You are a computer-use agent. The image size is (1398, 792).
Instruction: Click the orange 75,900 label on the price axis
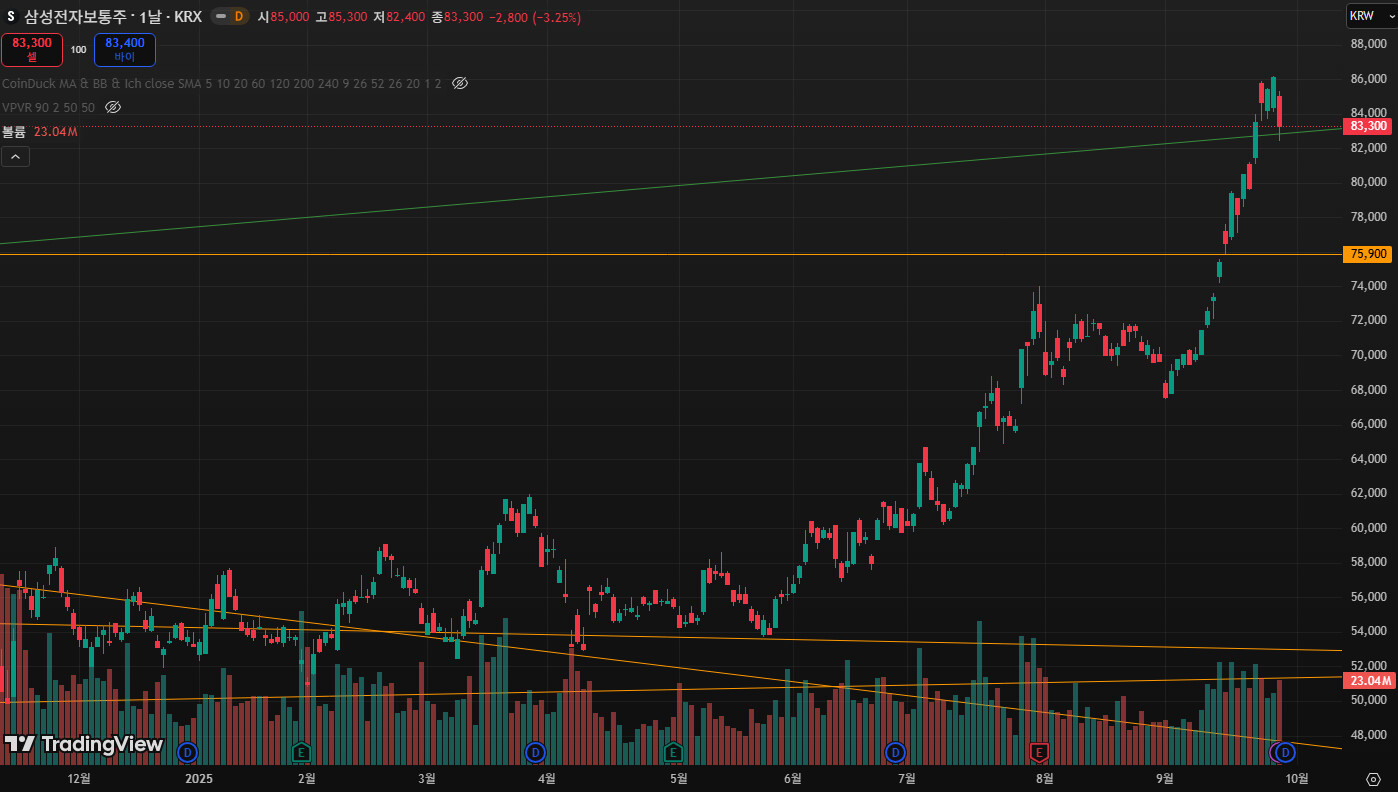tap(1368, 254)
